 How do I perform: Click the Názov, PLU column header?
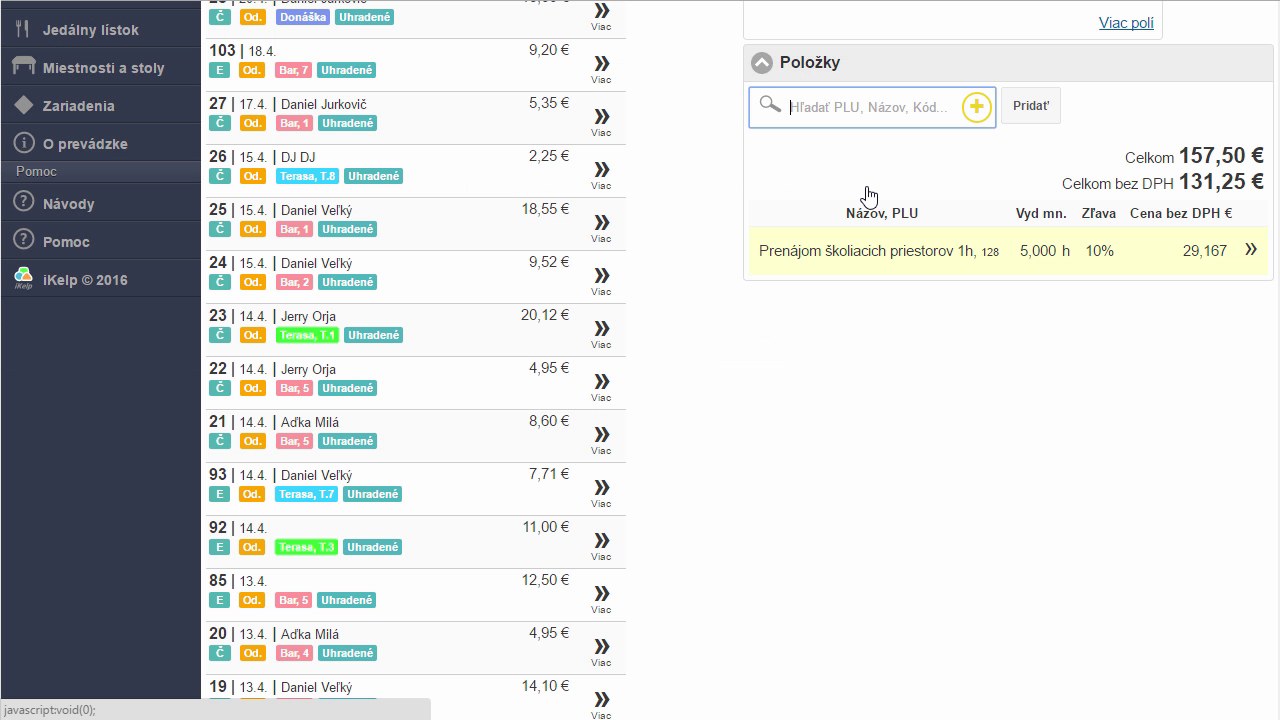click(x=882, y=213)
